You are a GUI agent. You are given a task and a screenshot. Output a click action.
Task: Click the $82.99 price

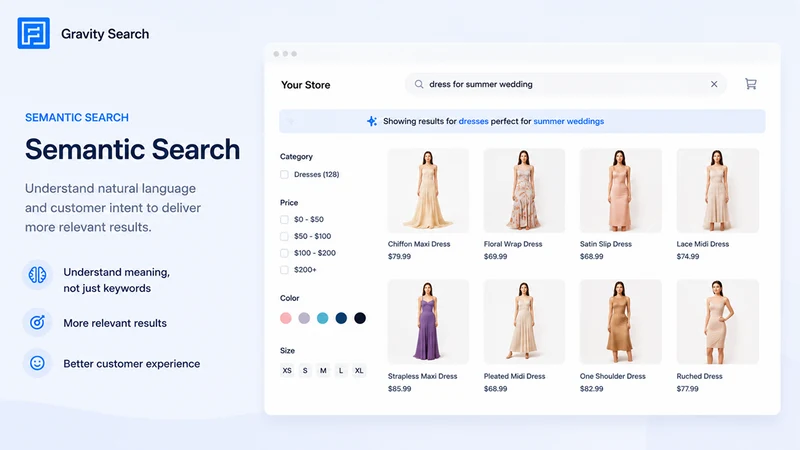coord(591,389)
